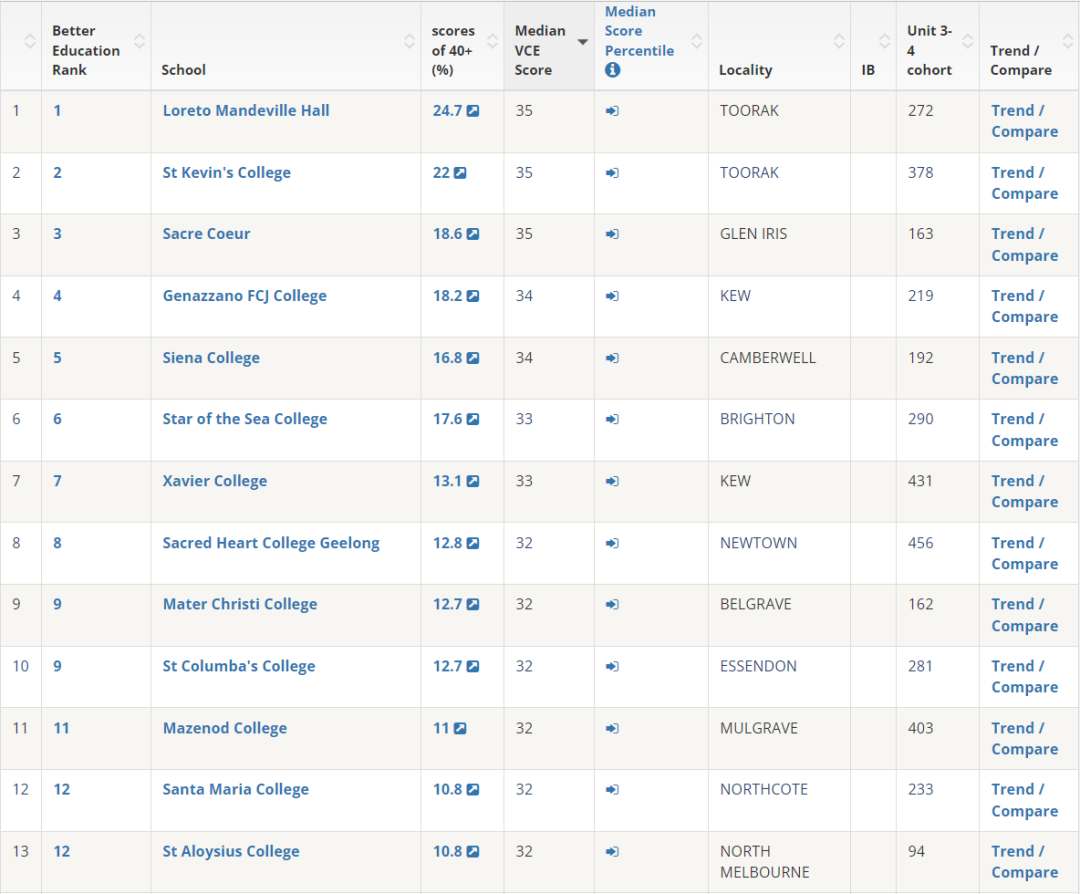
Task: Click the chart icon next to 18.6
Action: [473, 234]
